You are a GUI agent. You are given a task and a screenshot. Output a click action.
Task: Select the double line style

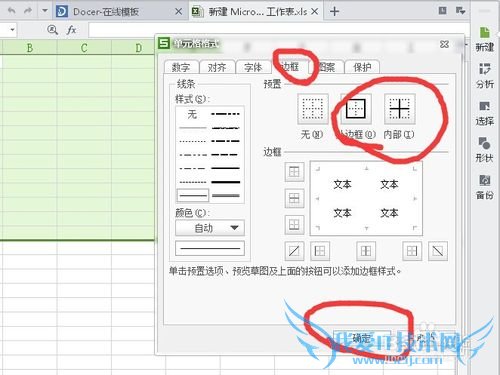coord(226,196)
